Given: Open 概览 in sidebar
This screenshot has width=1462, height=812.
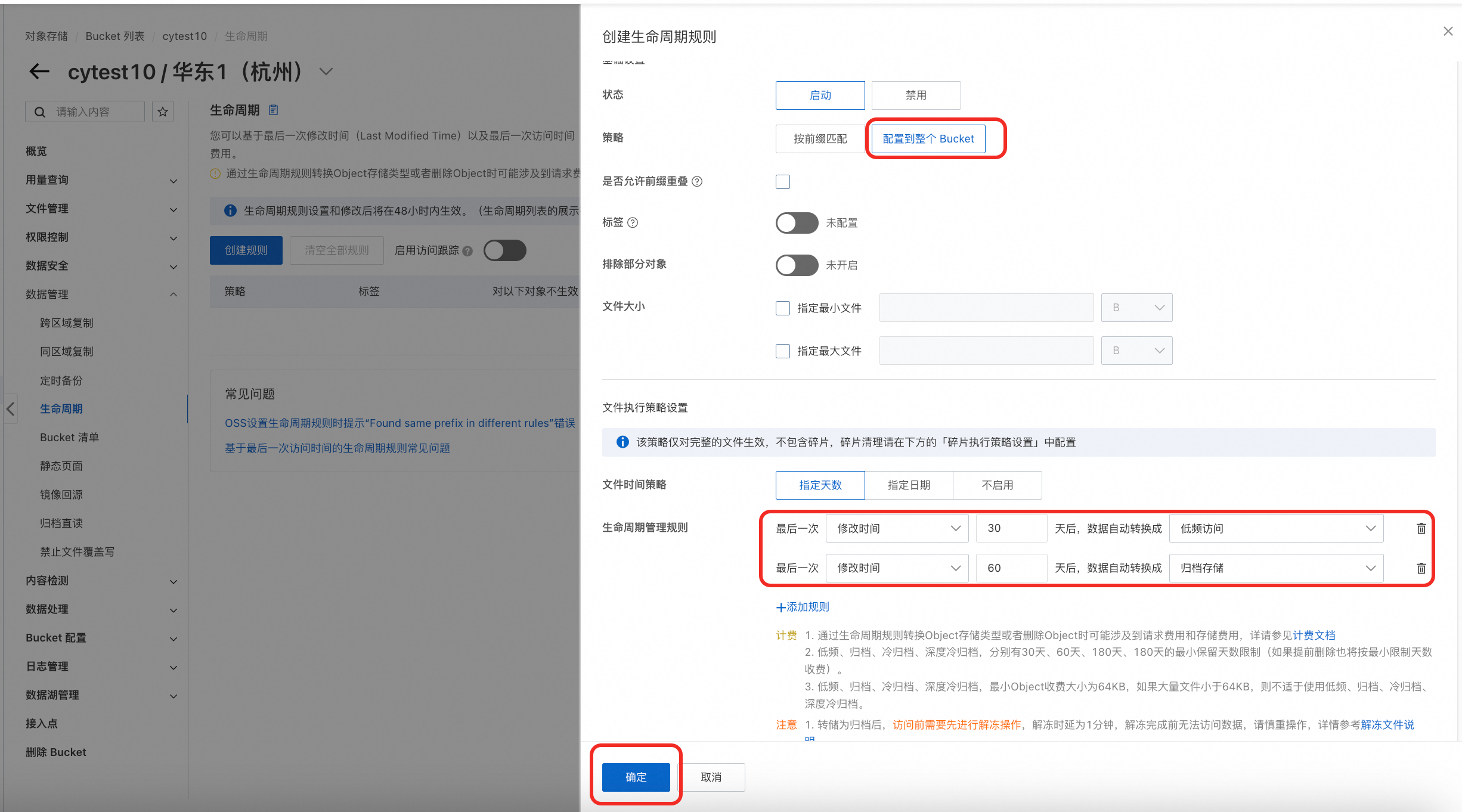Looking at the screenshot, I should click(x=36, y=151).
